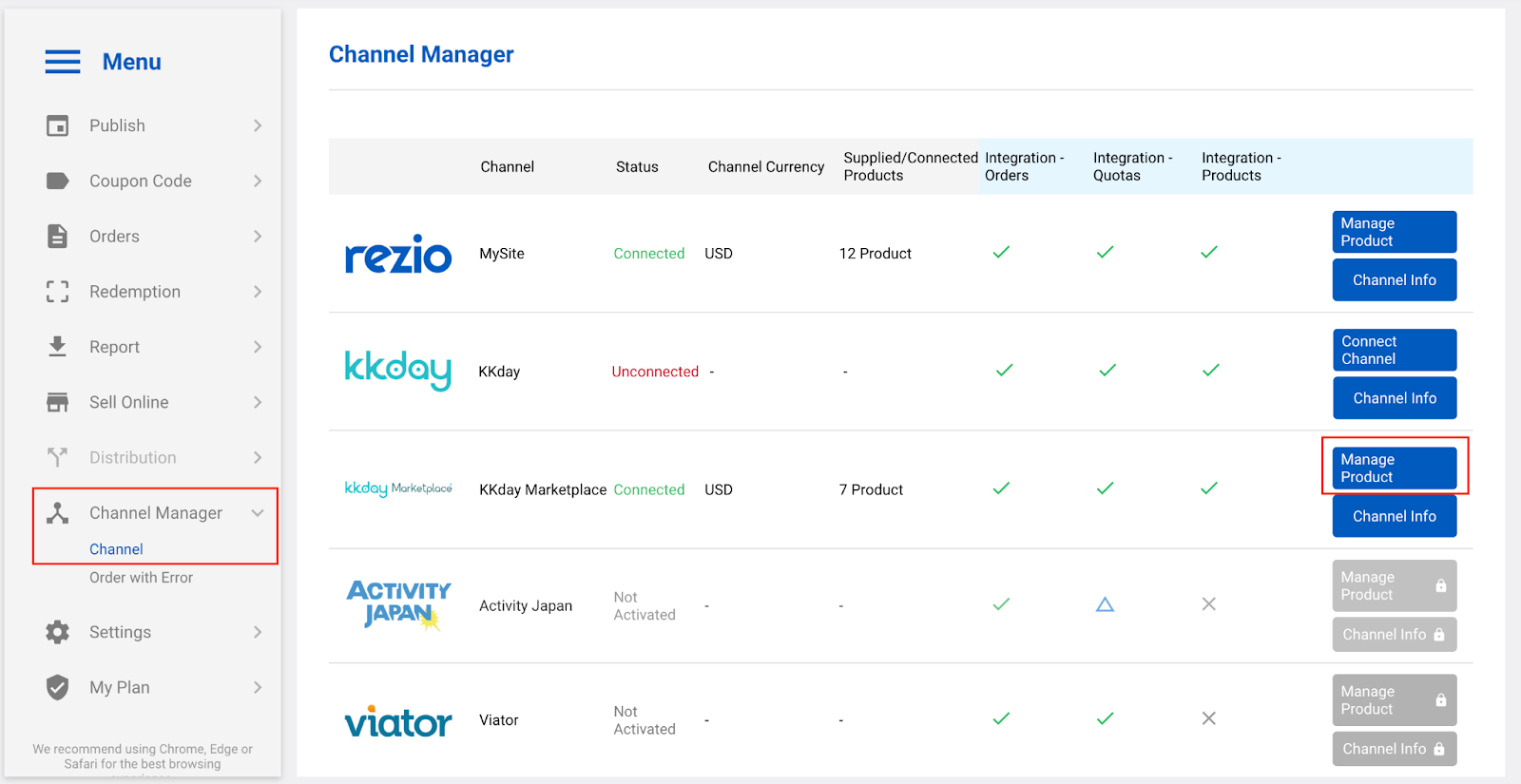Expand the Distribution chevron
The image size is (1521, 784).
258,457
